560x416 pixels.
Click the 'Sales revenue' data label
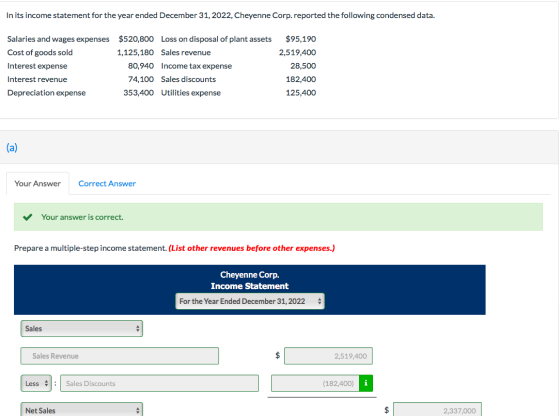186,52
